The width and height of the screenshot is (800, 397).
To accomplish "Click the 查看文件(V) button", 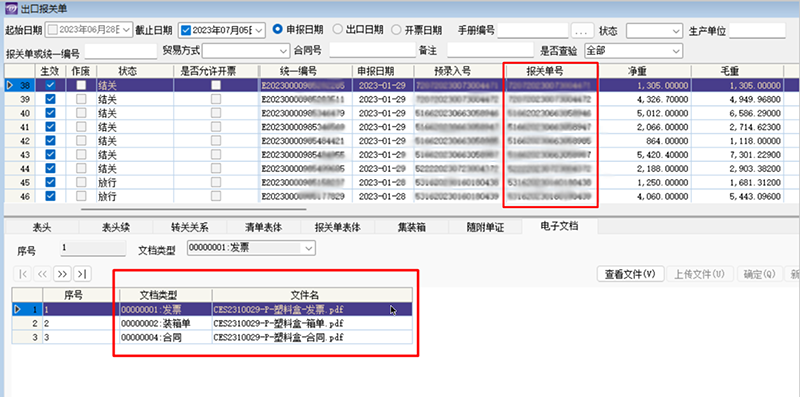I will click(630, 274).
